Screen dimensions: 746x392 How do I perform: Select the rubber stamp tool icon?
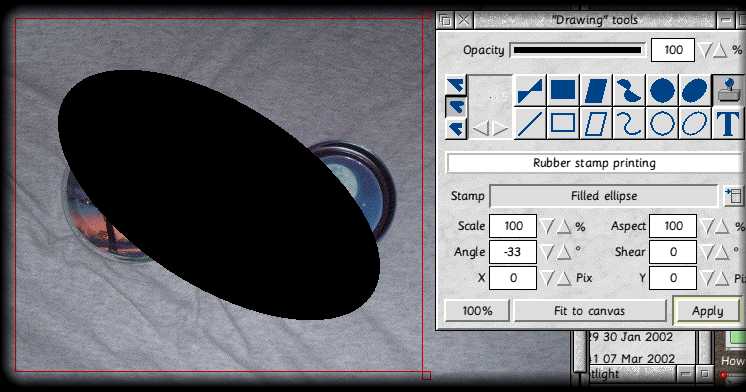728,90
